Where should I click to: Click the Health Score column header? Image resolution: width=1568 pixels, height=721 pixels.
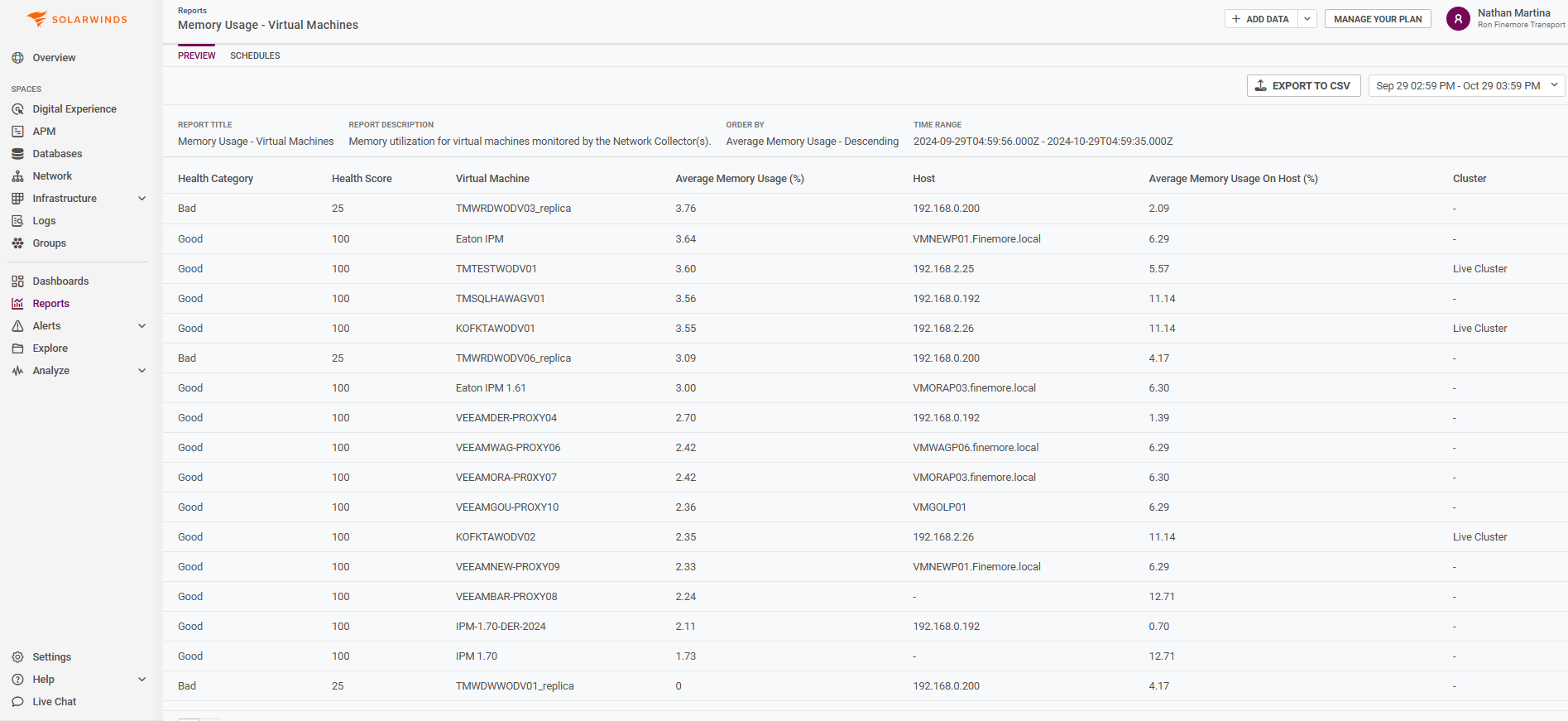(x=362, y=179)
